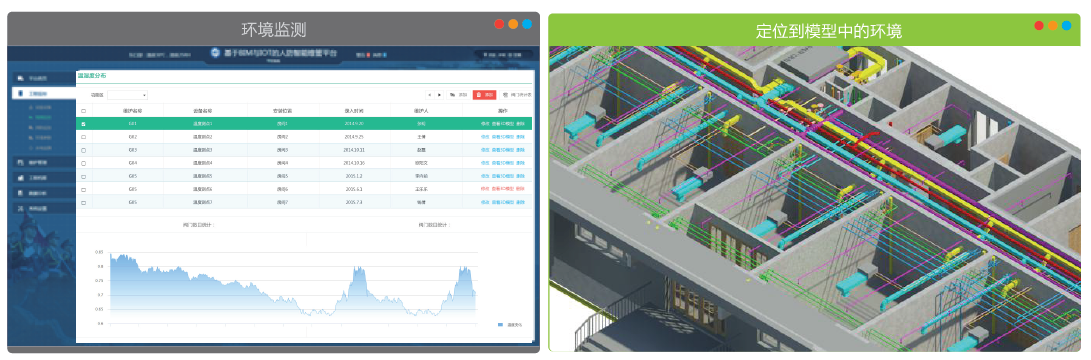Go to previous page with left arrow

point(430,95)
